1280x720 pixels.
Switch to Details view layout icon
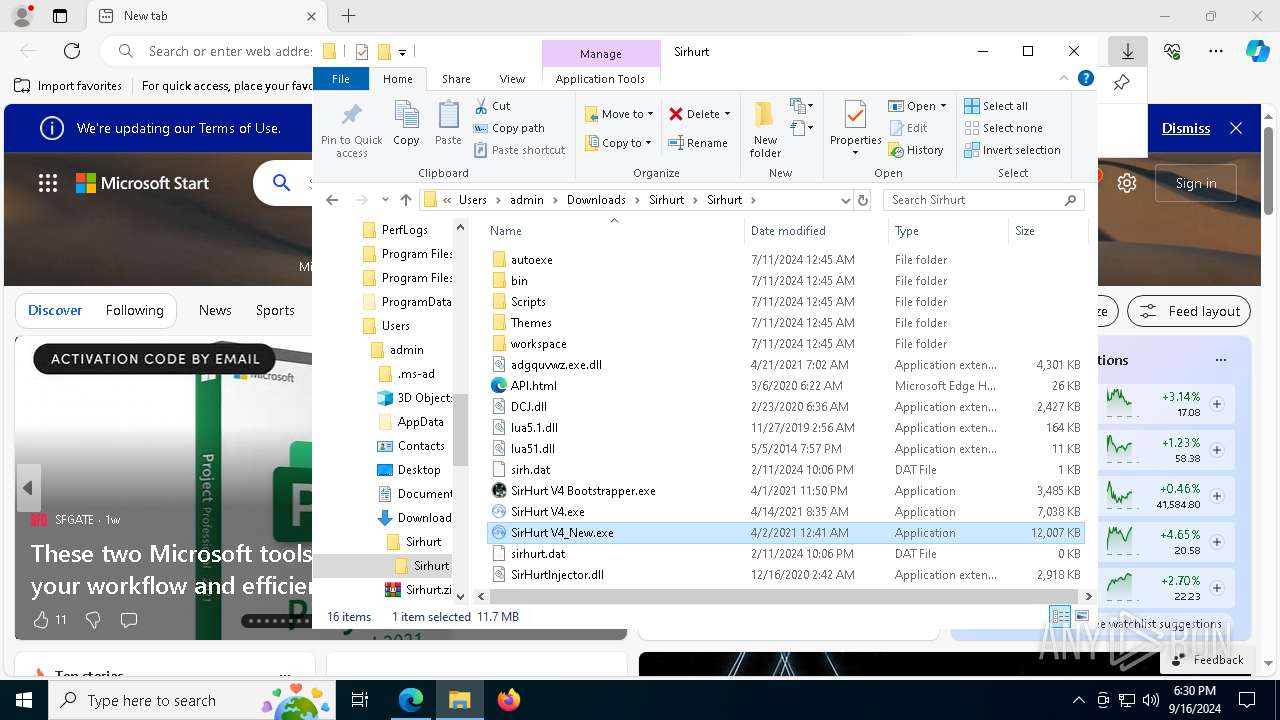tap(1060, 617)
